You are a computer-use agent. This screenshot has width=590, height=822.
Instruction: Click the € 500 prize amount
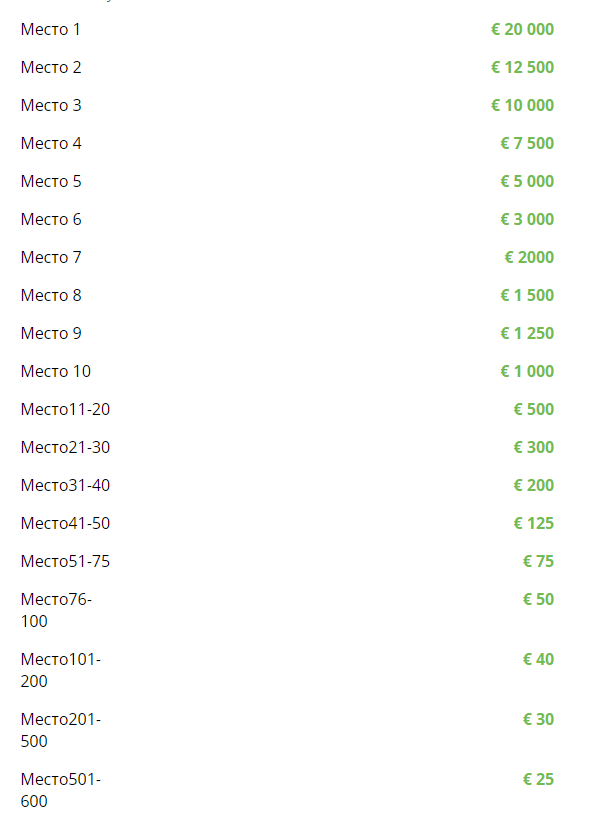click(534, 409)
